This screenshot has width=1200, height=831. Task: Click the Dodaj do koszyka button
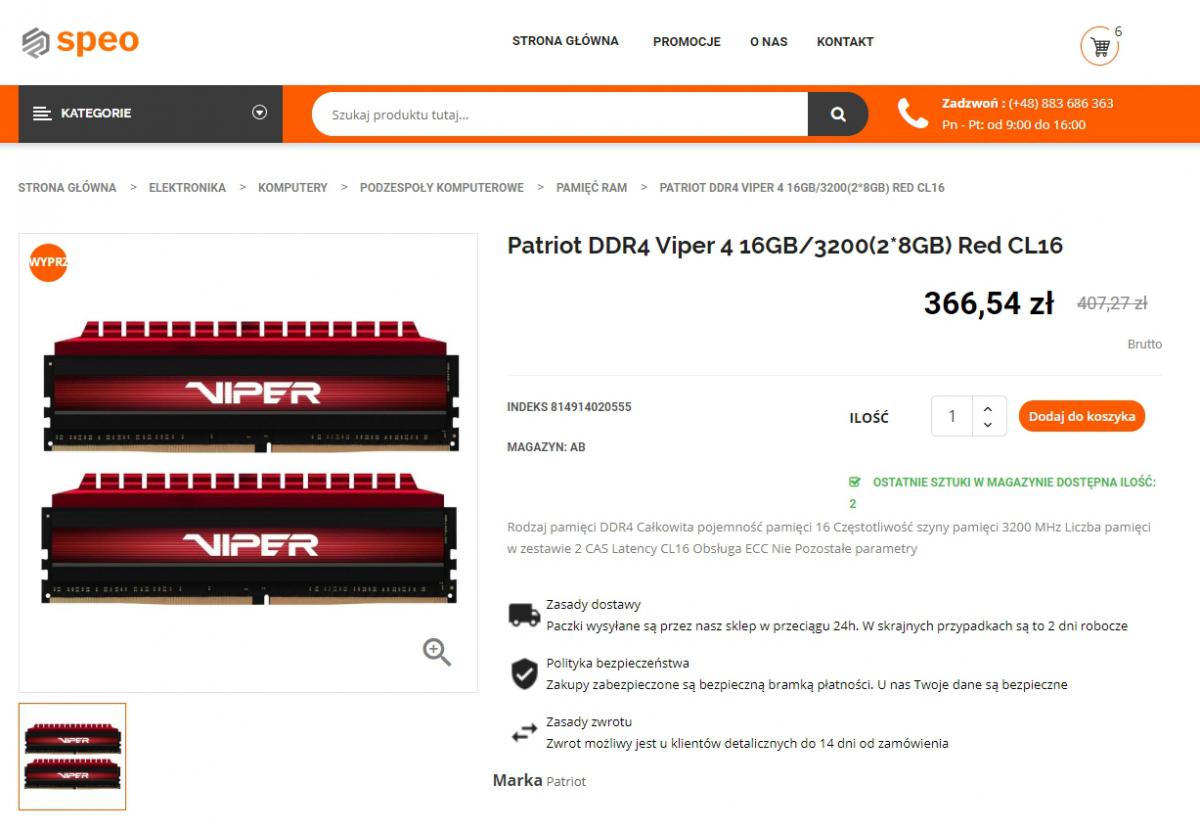pyautogui.click(x=1082, y=416)
